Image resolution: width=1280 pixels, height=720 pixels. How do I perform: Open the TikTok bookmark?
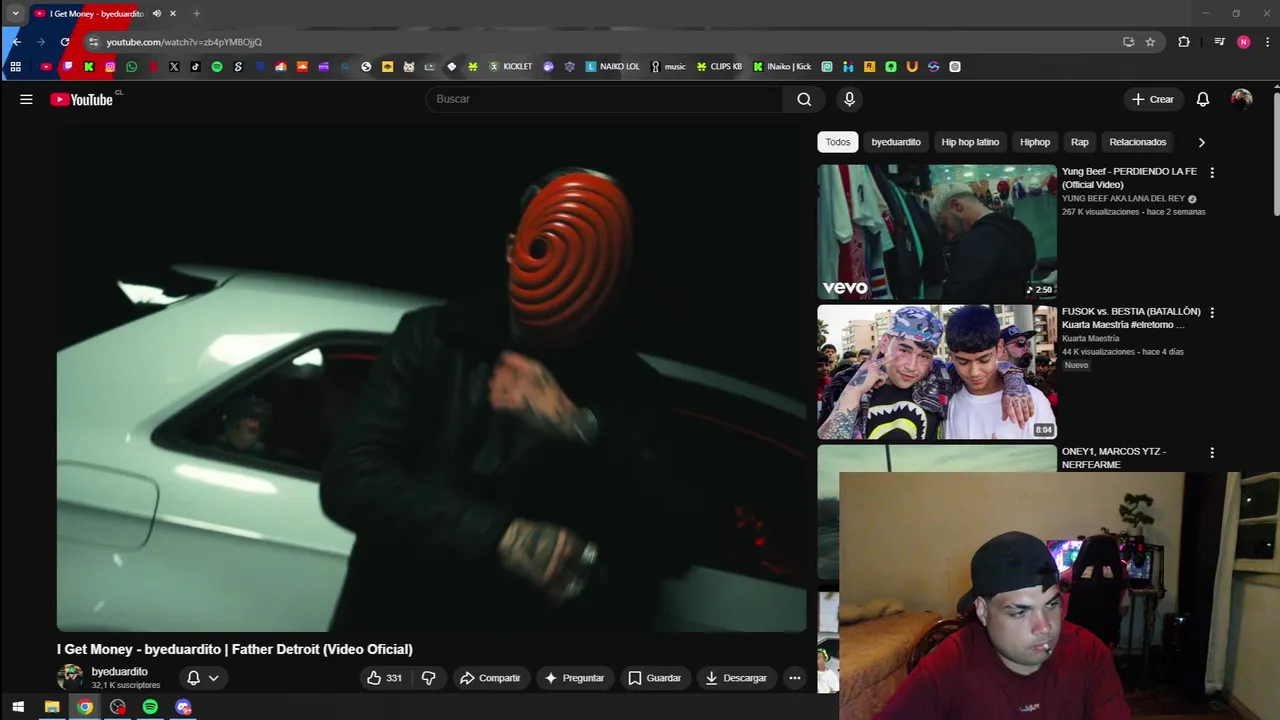click(x=195, y=67)
